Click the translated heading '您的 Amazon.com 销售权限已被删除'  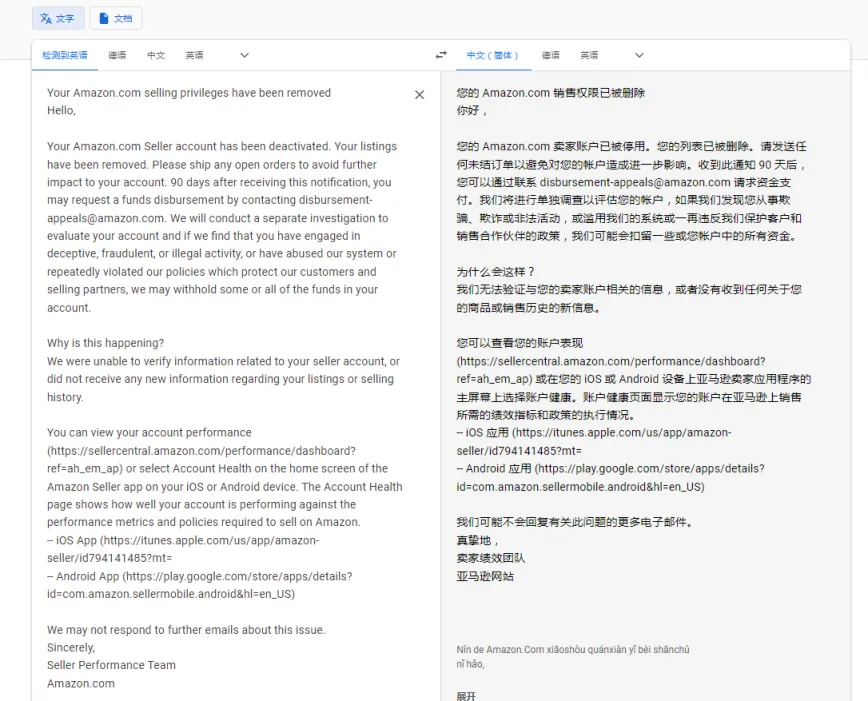(551, 93)
